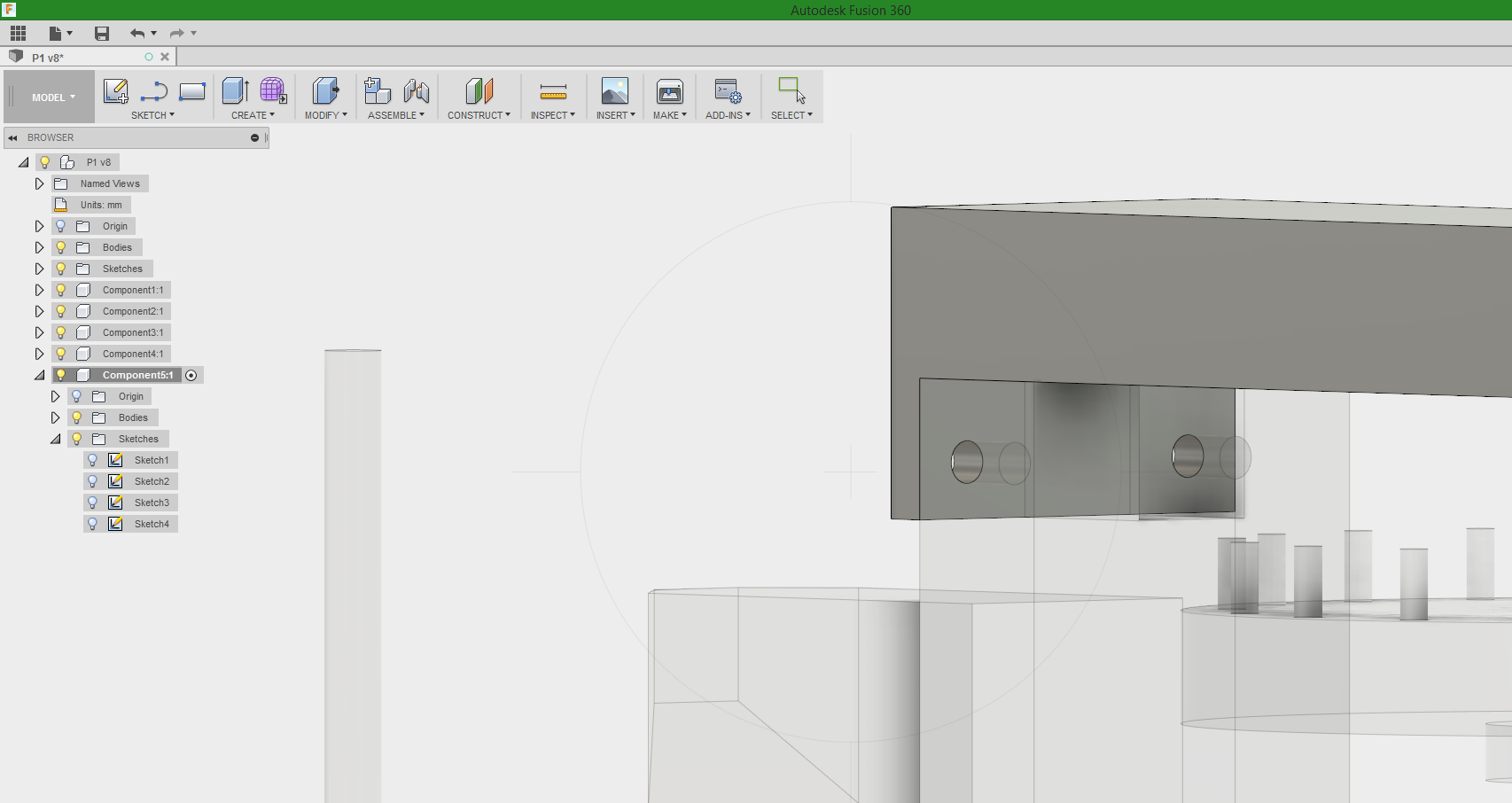Open the File menu icon
Viewport: 1512px width, 803px height.
pos(56,34)
